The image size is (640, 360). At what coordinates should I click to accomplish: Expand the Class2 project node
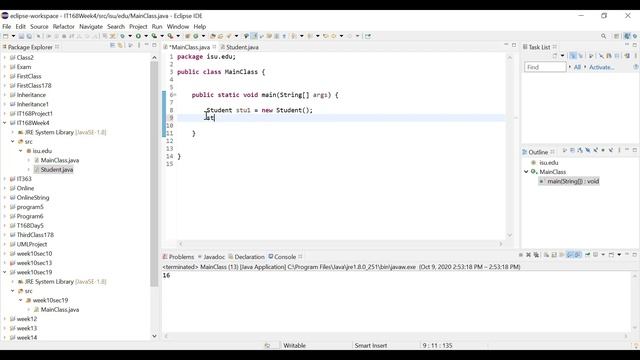(x=5, y=58)
